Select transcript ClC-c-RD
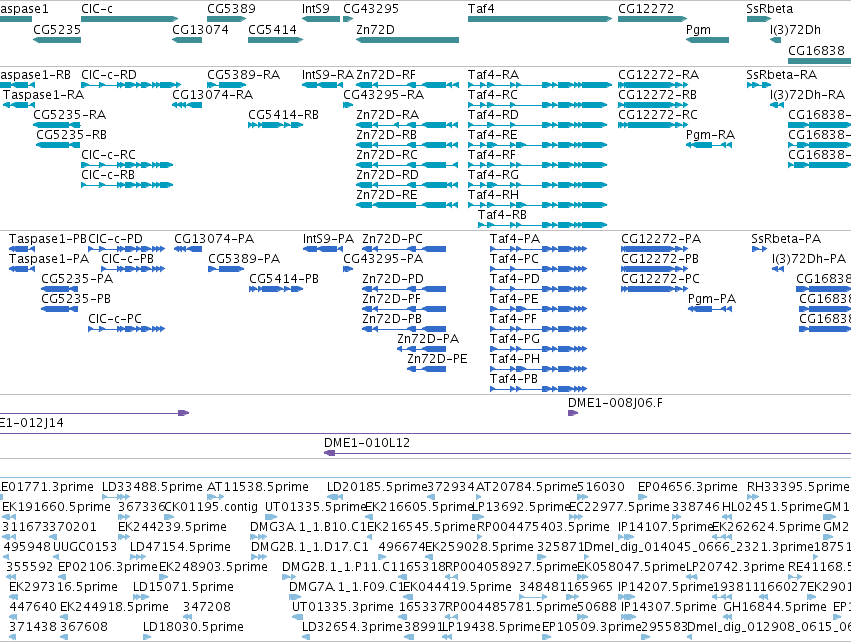 tap(131, 85)
